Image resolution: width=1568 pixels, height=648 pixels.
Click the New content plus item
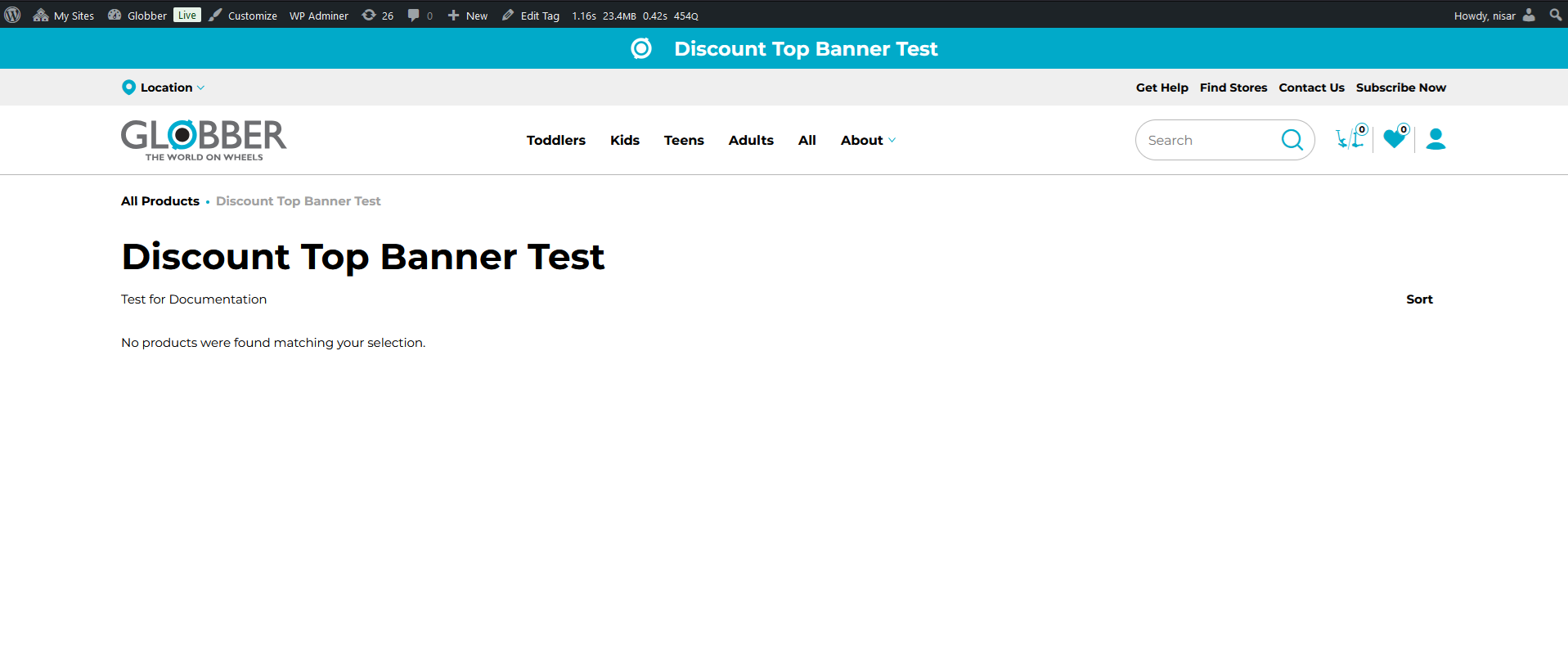467,16
